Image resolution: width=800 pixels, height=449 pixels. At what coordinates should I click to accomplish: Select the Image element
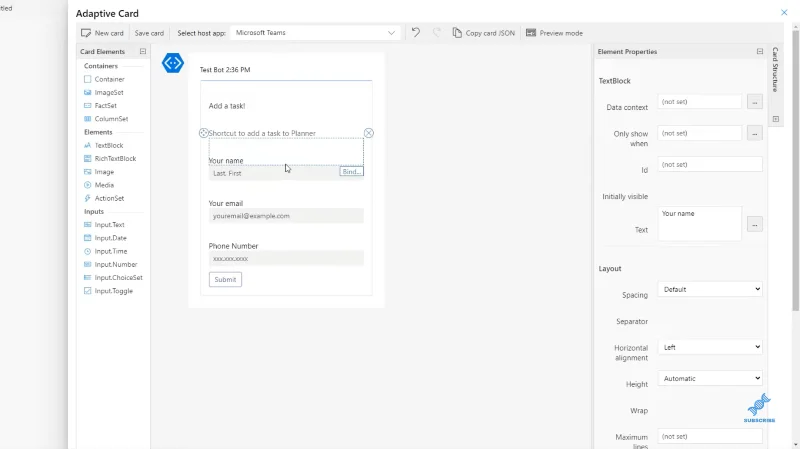point(98,172)
